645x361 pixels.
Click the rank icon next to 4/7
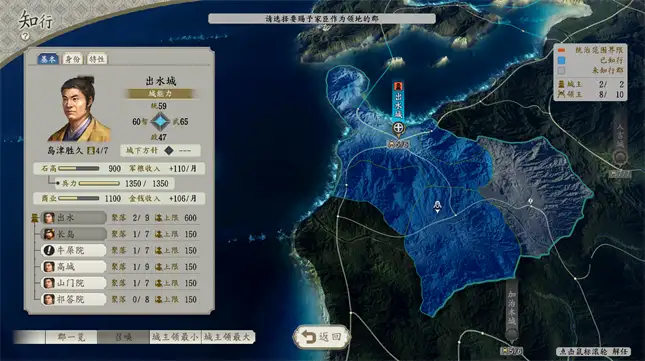coord(91,151)
